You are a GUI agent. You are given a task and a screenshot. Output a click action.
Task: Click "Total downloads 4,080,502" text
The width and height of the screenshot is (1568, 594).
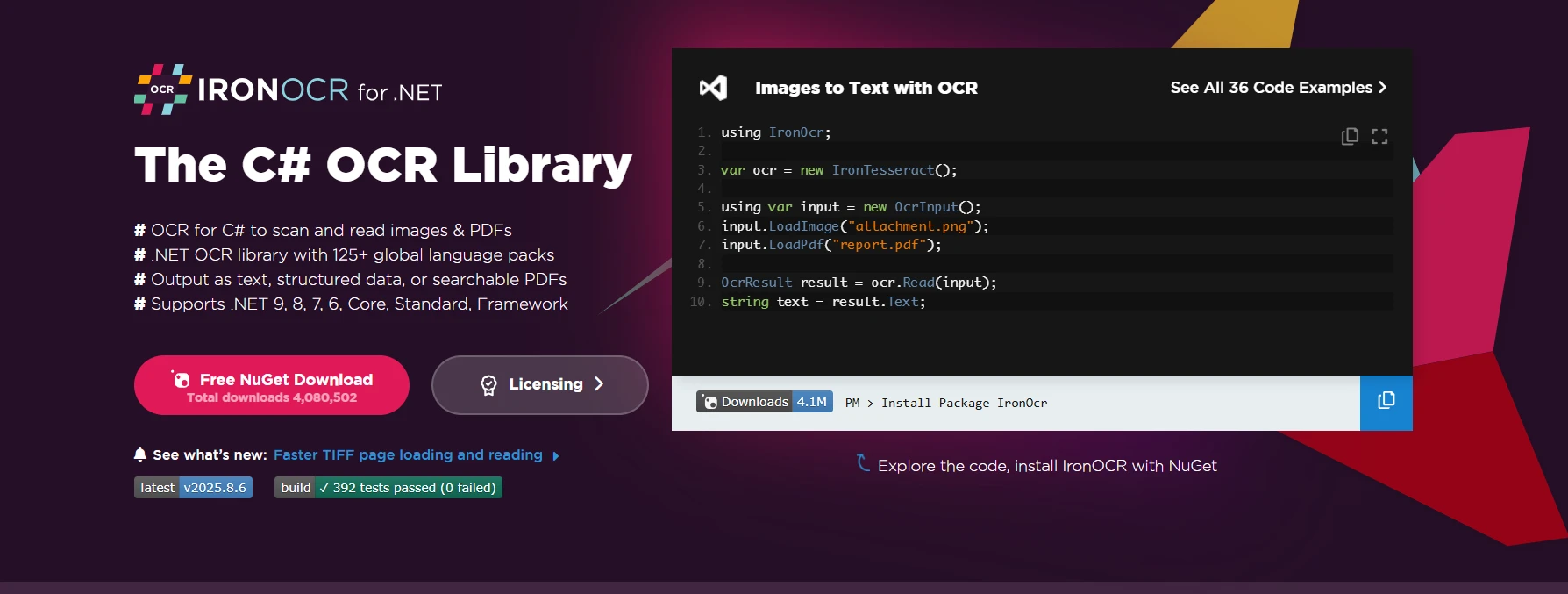272,397
